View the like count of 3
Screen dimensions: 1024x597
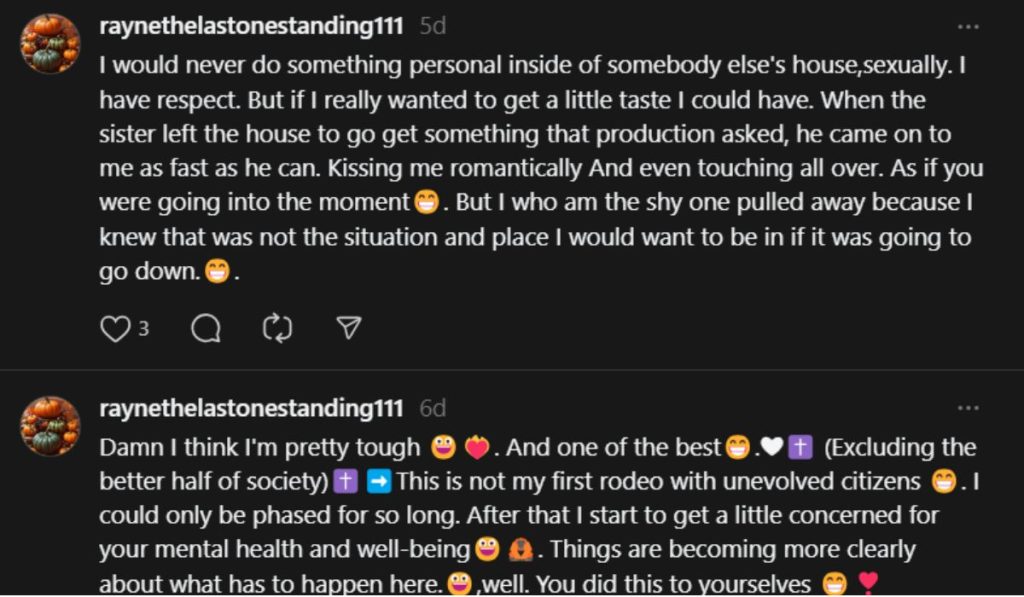click(143, 329)
